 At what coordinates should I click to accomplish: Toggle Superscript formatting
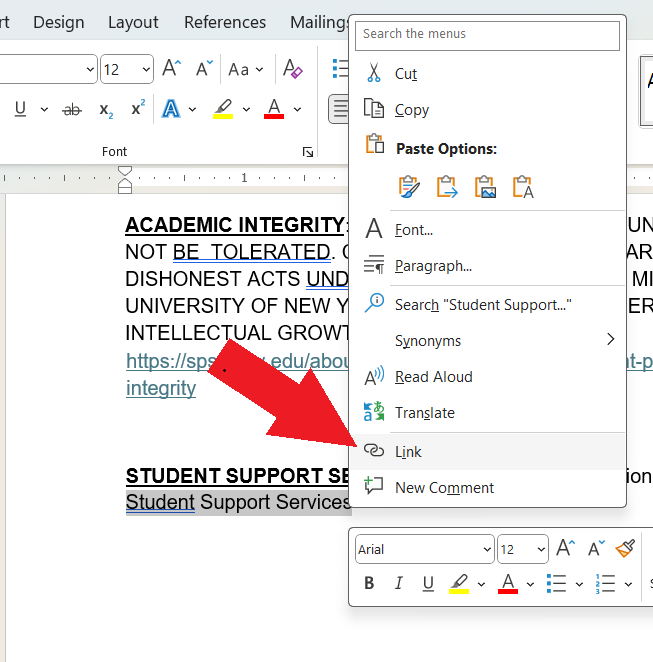(138, 108)
